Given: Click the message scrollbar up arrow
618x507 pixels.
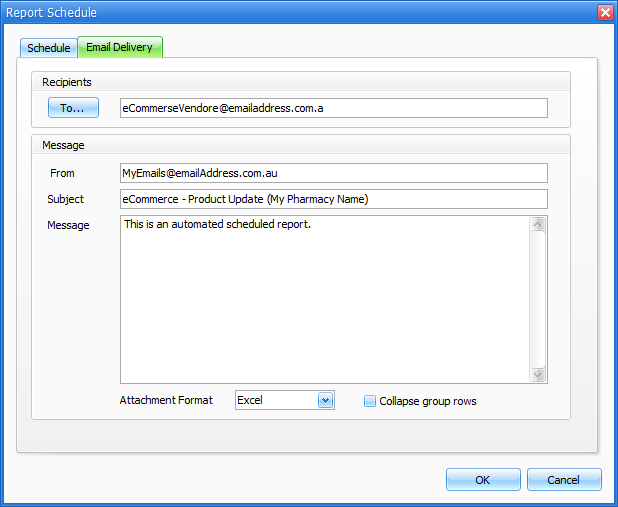Looking at the screenshot, I should [x=538, y=225].
